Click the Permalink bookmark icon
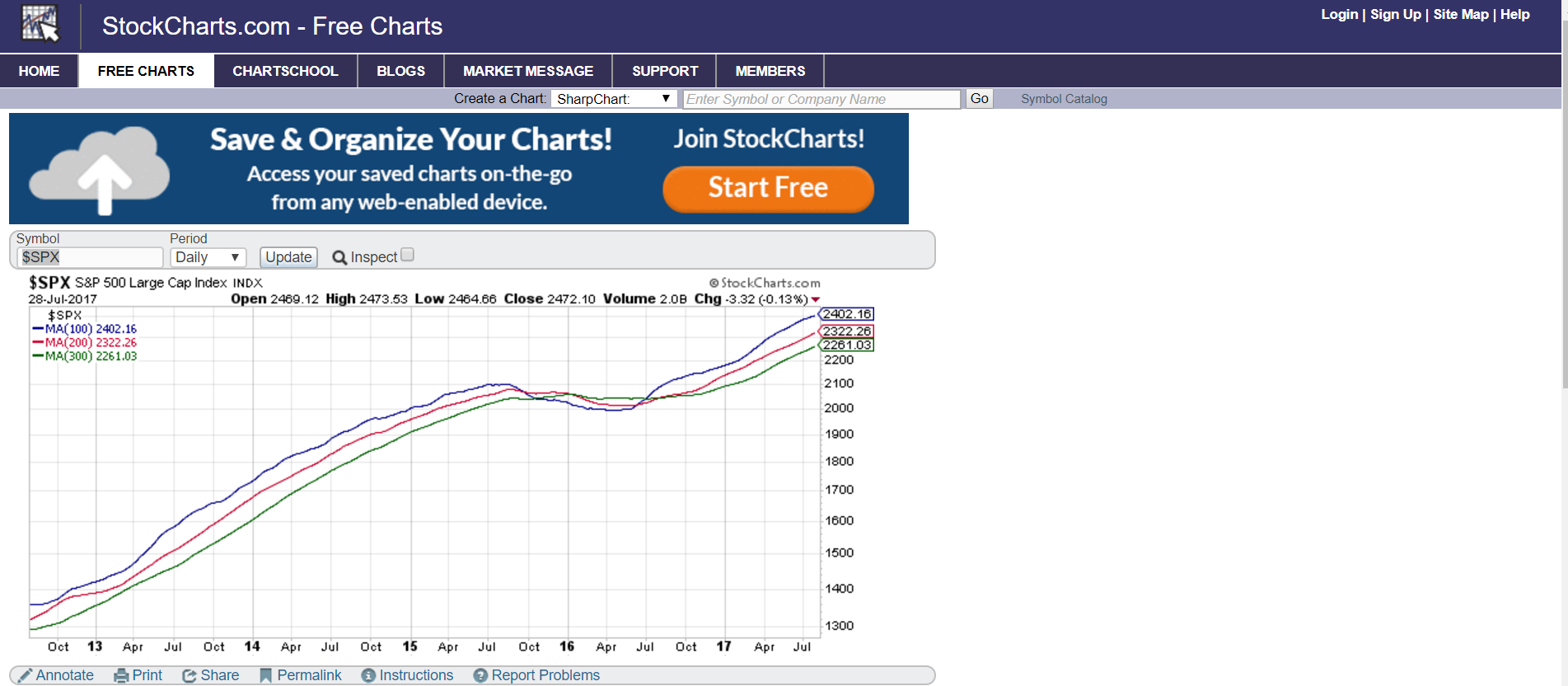This screenshot has width=1568, height=686. pos(265,675)
